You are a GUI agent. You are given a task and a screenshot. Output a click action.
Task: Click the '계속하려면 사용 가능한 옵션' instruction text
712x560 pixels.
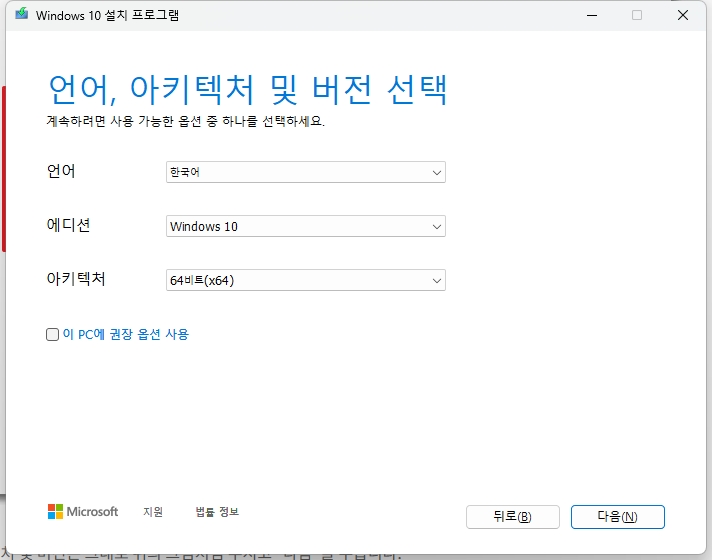coord(186,121)
